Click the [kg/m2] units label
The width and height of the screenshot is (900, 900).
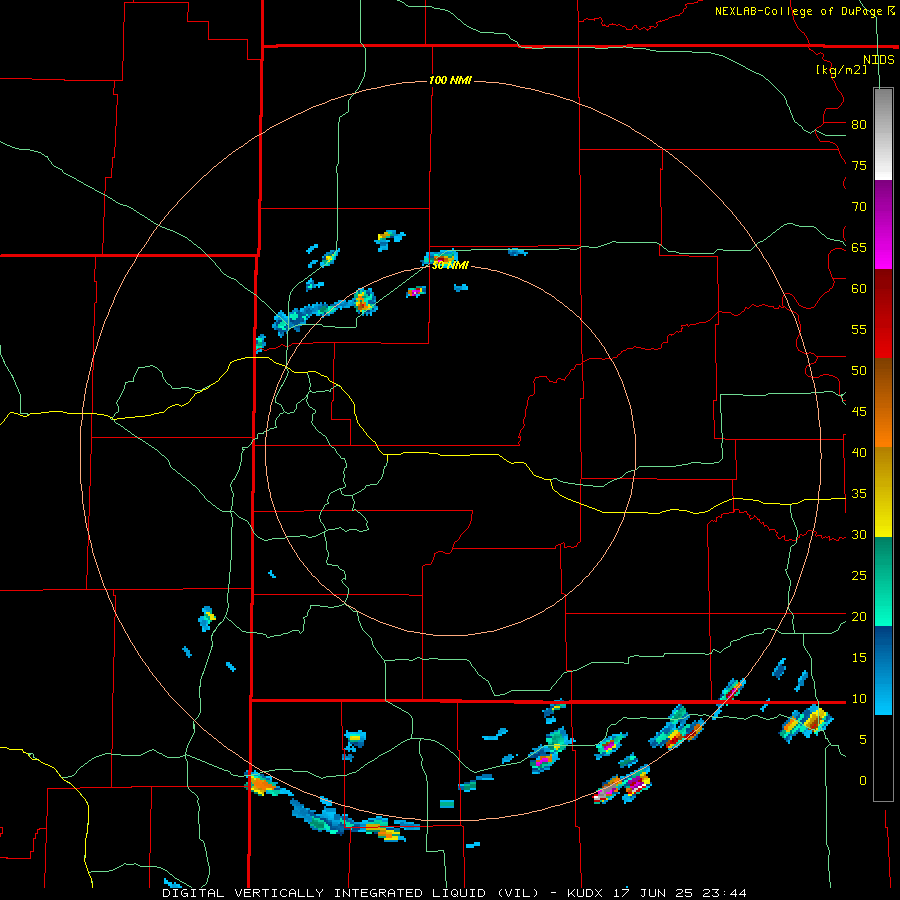coord(842,70)
